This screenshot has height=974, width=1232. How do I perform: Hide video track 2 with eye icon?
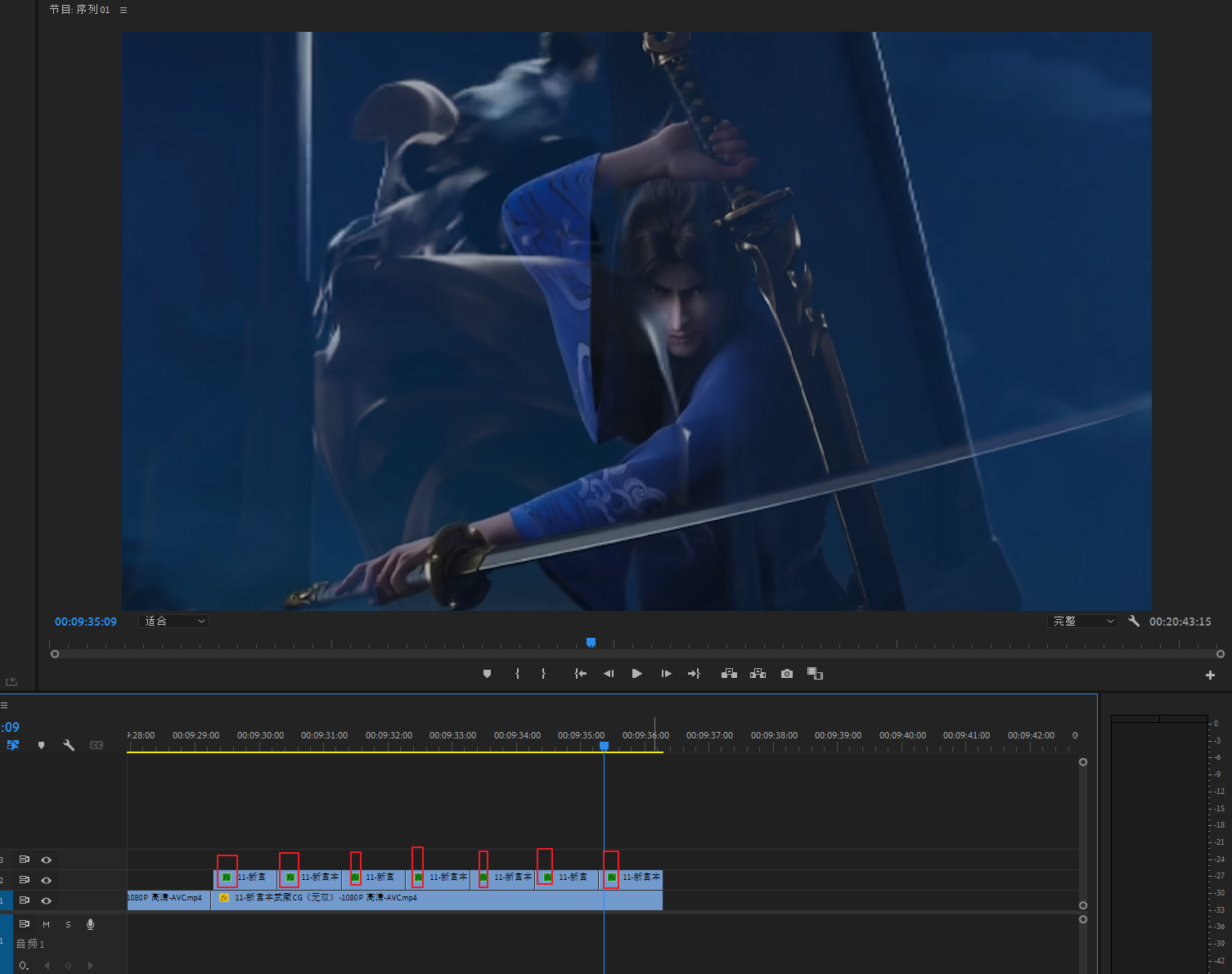(47, 880)
